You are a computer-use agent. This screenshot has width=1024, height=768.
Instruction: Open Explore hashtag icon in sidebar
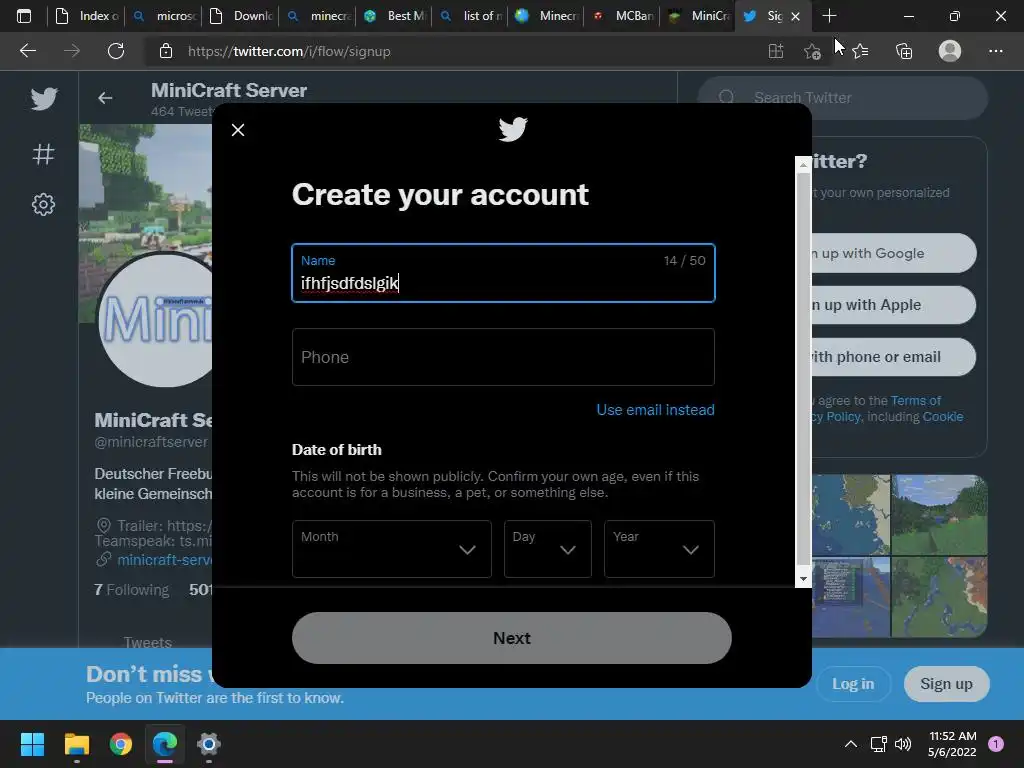pos(44,154)
